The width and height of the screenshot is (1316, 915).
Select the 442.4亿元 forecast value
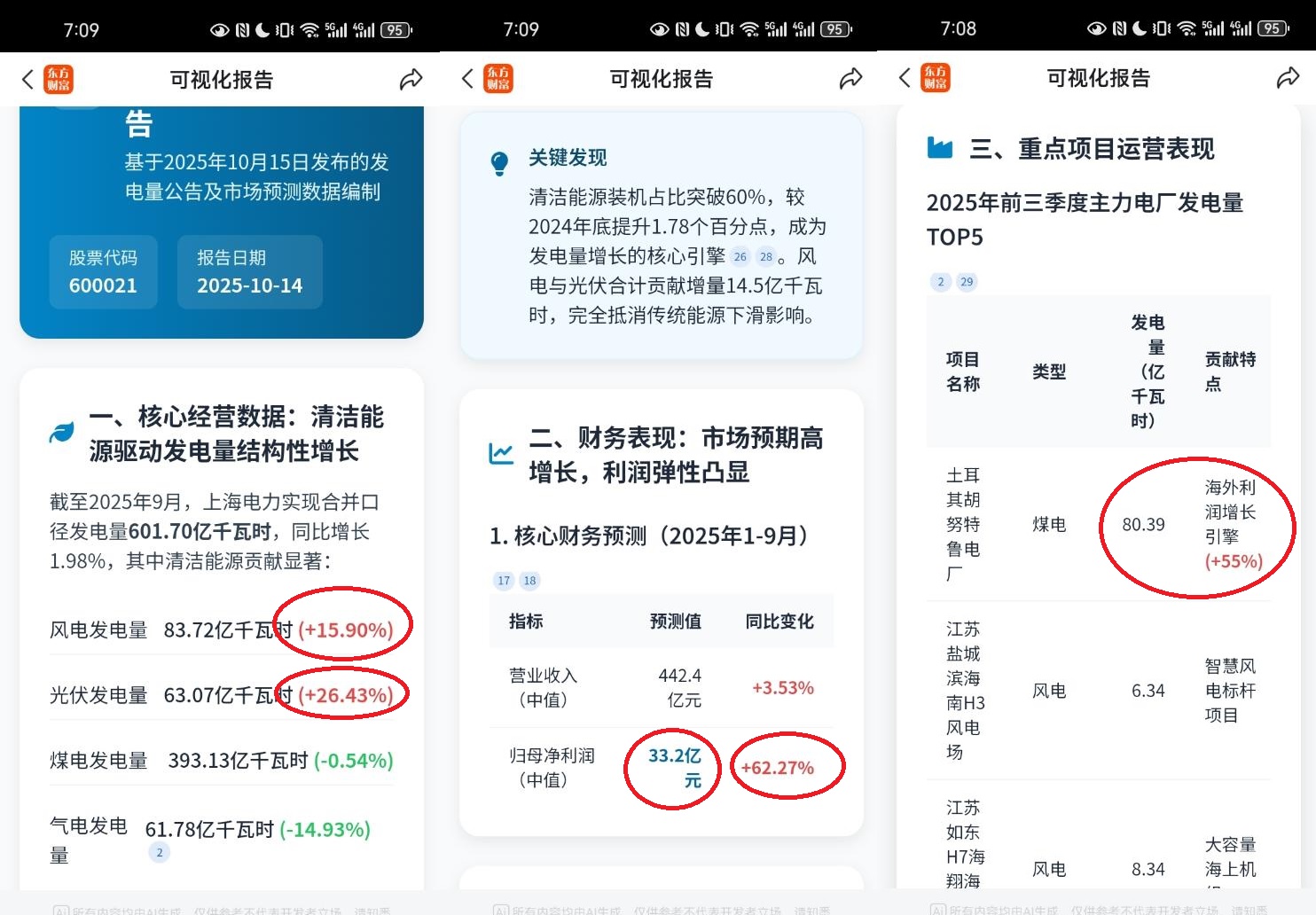coord(680,688)
